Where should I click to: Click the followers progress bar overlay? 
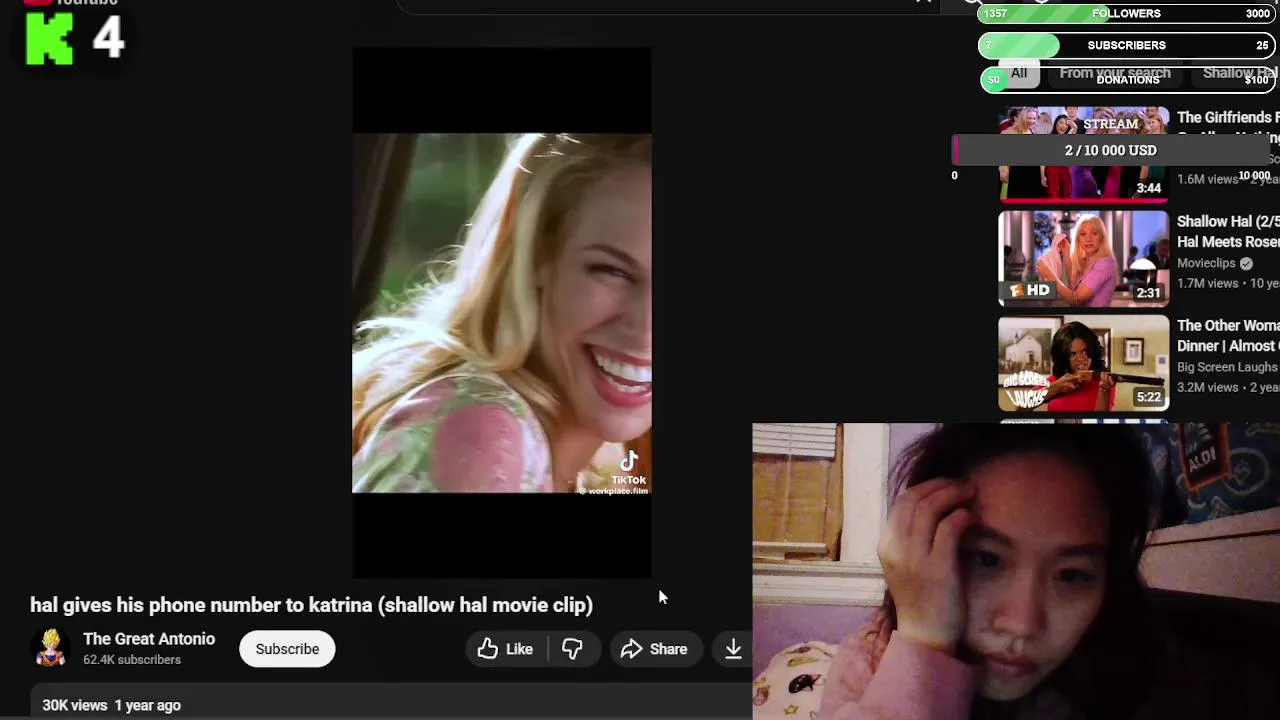point(1126,14)
